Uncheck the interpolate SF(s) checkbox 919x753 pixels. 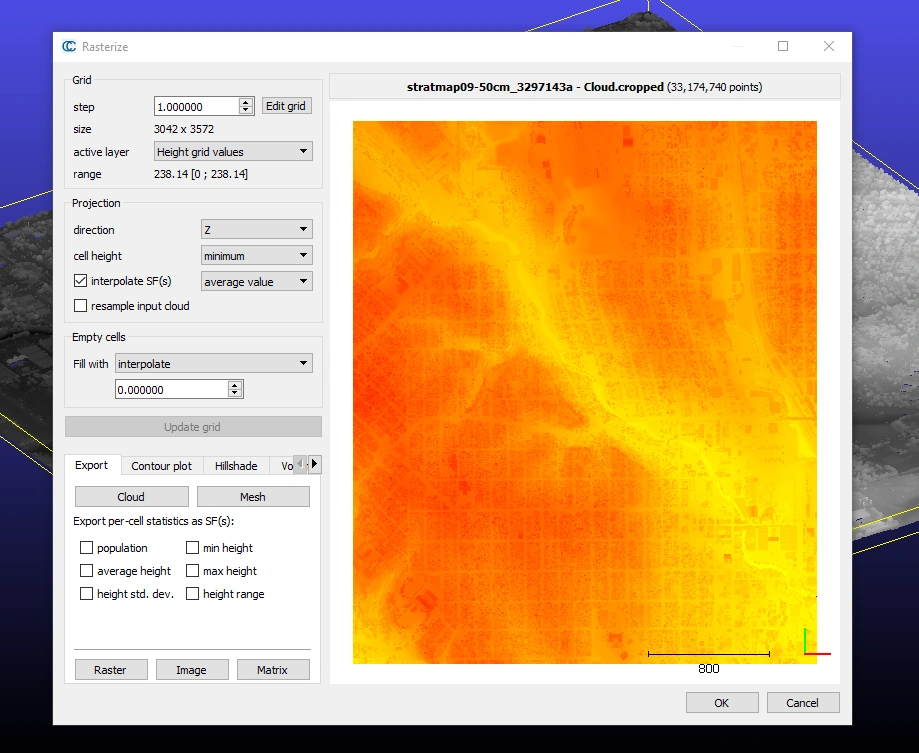pos(80,281)
